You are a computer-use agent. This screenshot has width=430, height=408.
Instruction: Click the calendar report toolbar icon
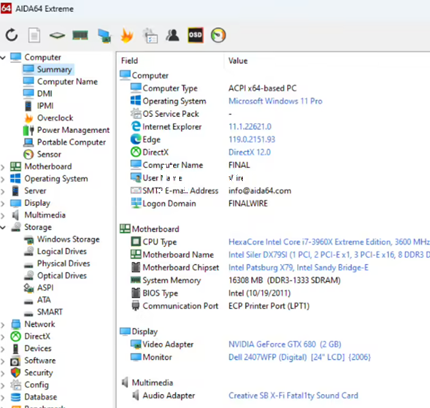(150, 36)
